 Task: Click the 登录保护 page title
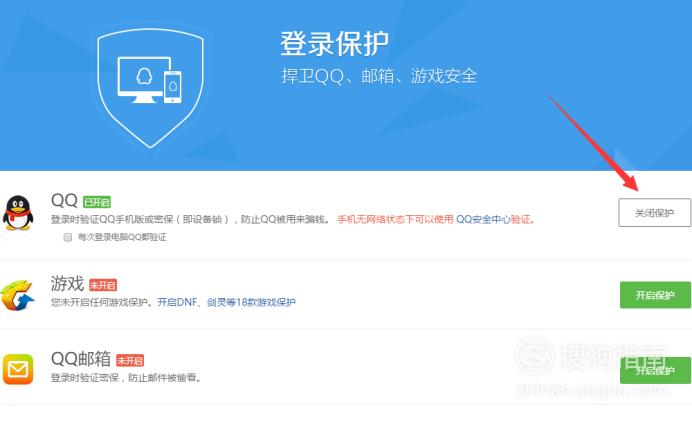334,44
